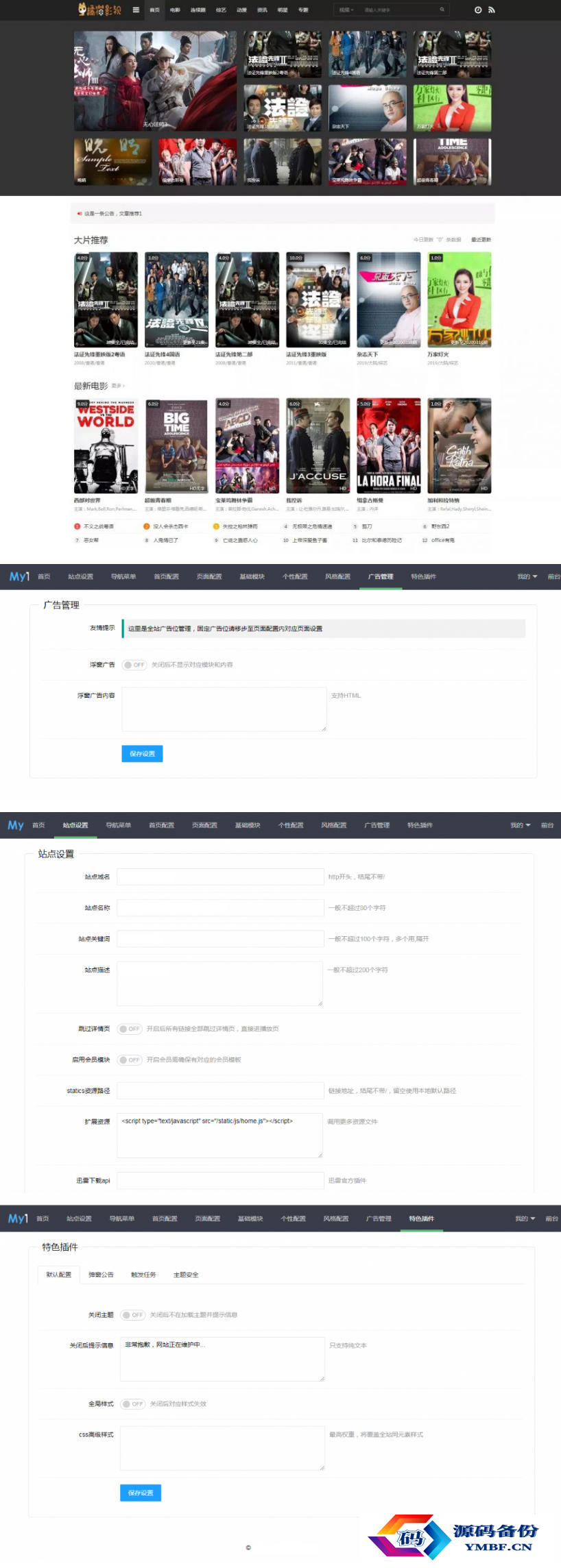The height and width of the screenshot is (1568, 561).
Task: Open the hamburger menu icon in site header
Action: [136, 10]
